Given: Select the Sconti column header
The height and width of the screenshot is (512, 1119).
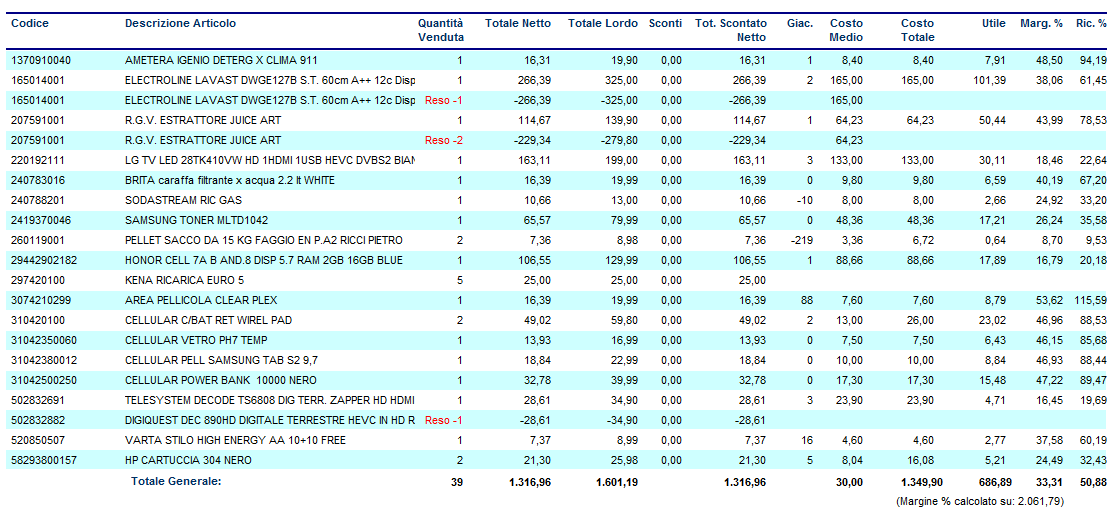Looking at the screenshot, I should 665,24.
